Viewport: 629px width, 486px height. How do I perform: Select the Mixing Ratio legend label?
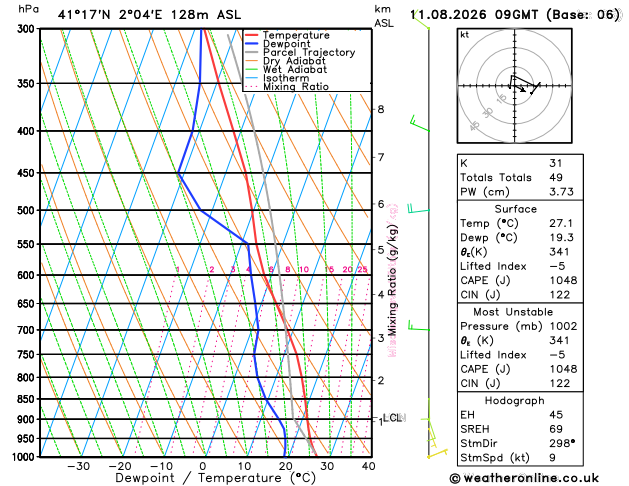tap(296, 87)
